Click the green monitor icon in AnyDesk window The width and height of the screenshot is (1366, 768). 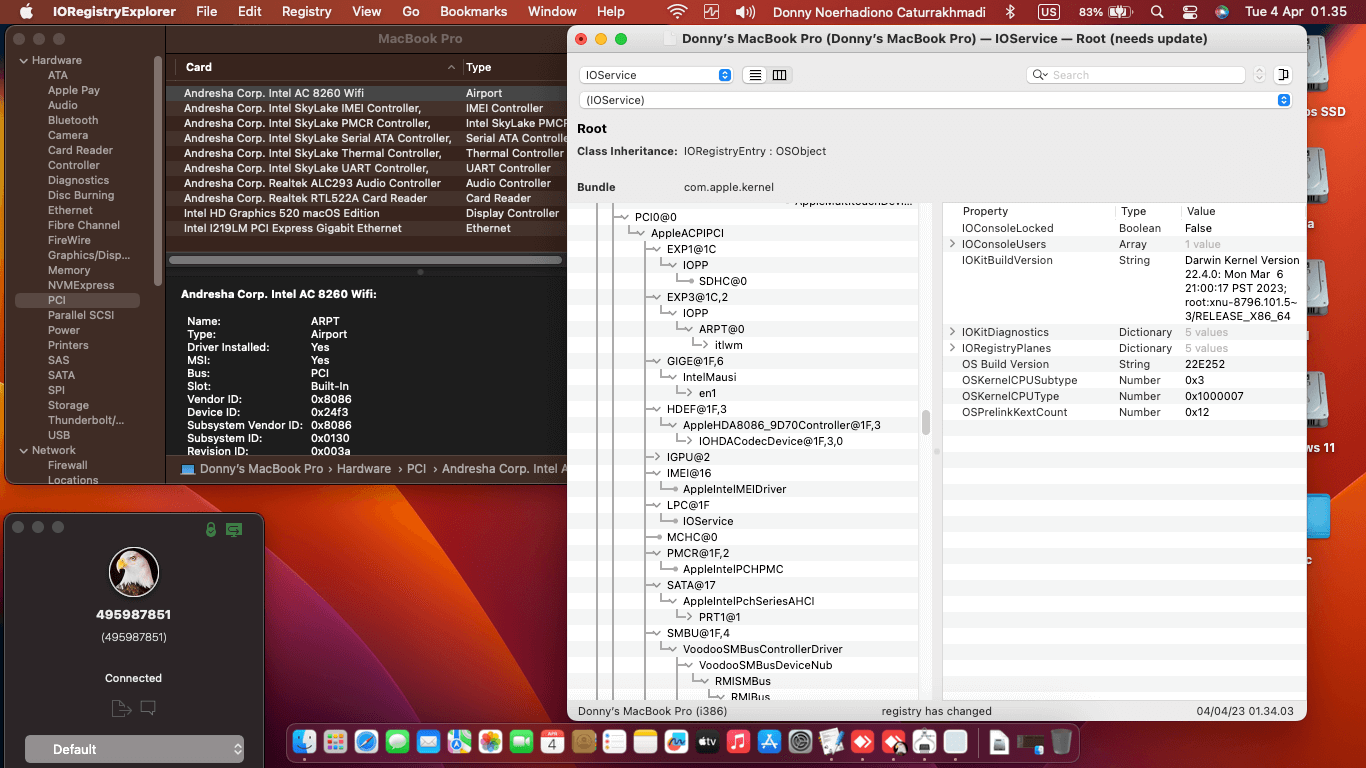pos(234,529)
